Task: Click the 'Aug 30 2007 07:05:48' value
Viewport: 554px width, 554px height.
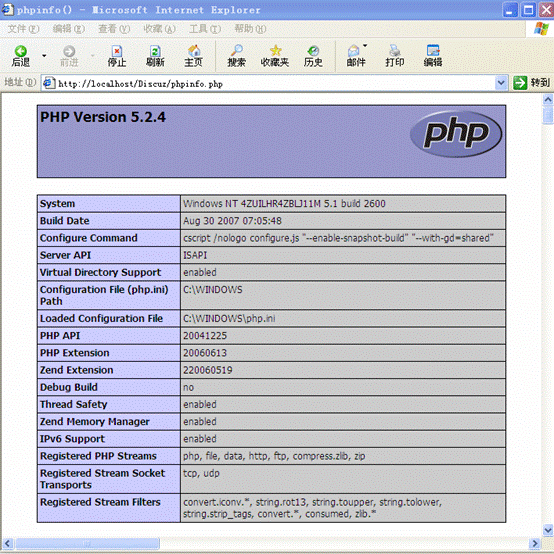Action: [232, 221]
